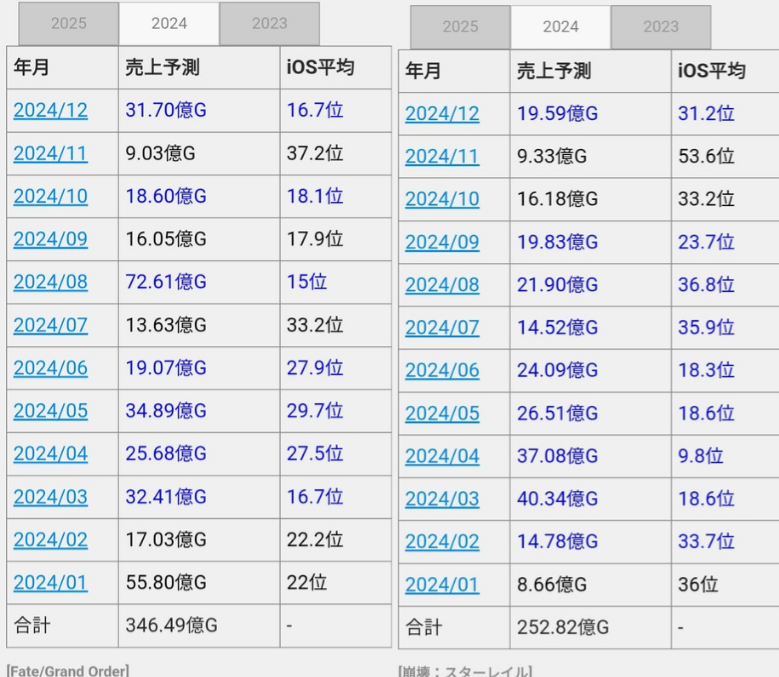Open the 2023 tab in Fate/Grand Order table

[269, 23]
